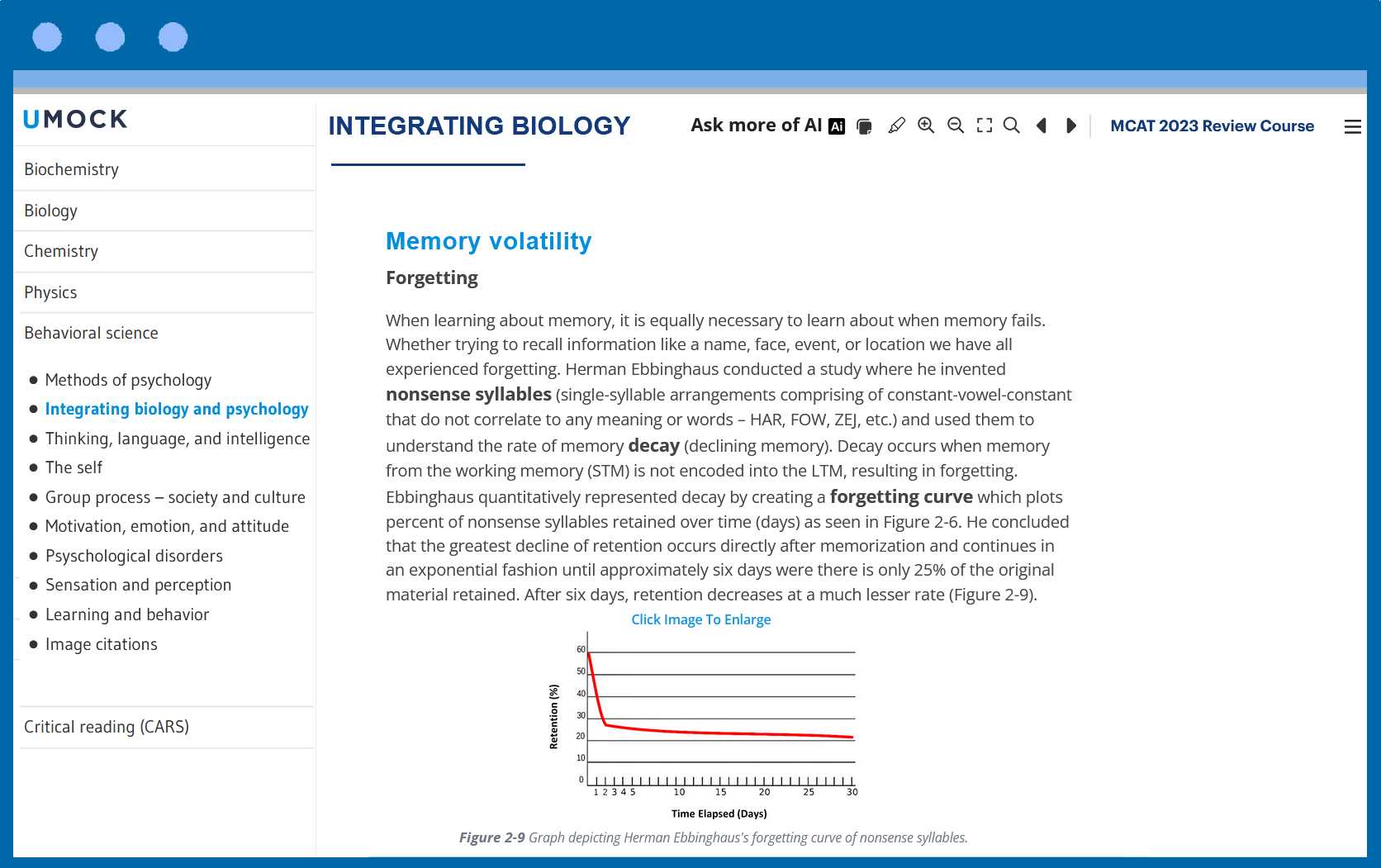
Task: Select the highlighter tool
Action: (x=896, y=126)
